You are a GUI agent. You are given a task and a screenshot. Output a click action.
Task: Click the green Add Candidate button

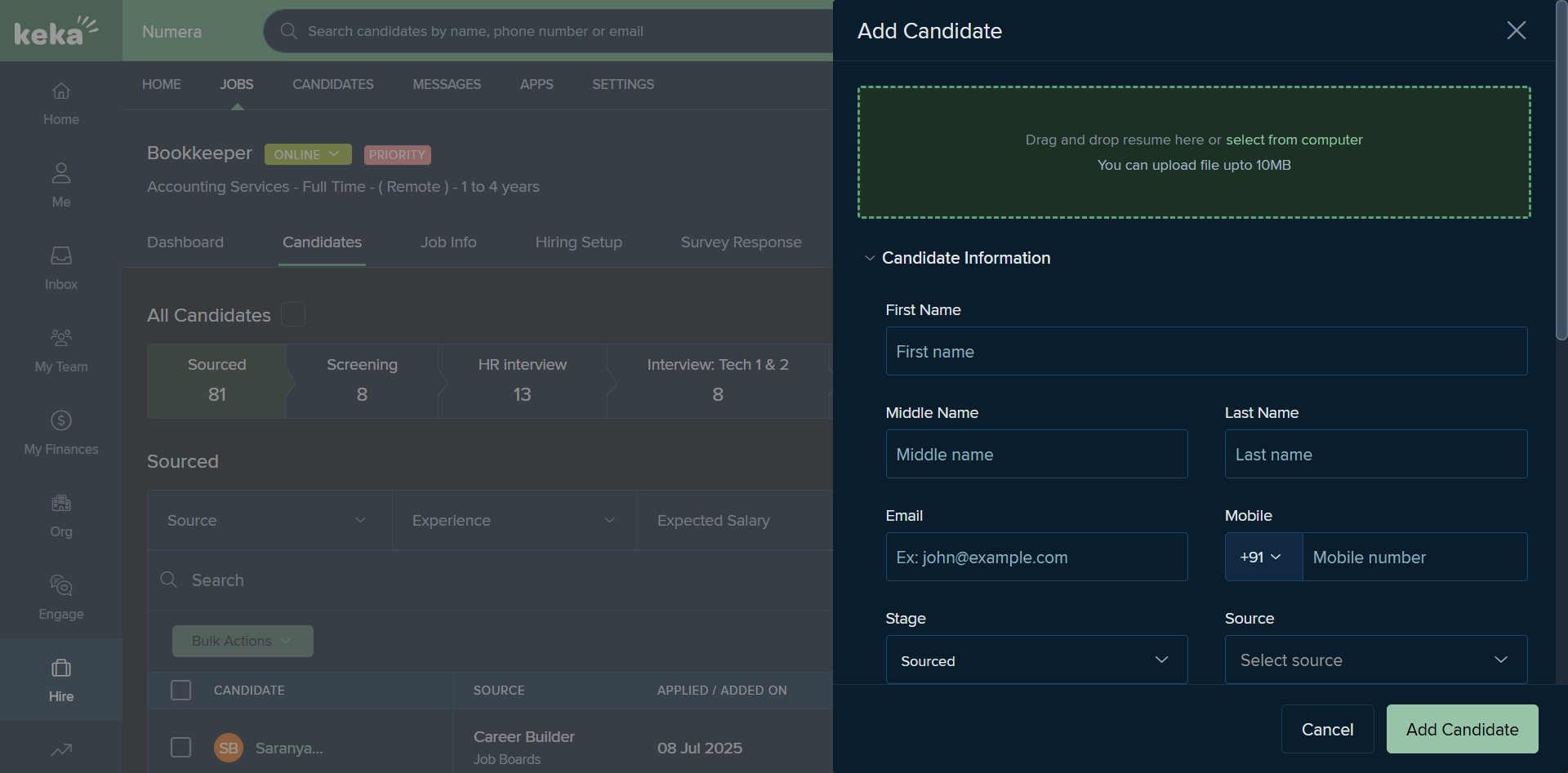point(1462,729)
